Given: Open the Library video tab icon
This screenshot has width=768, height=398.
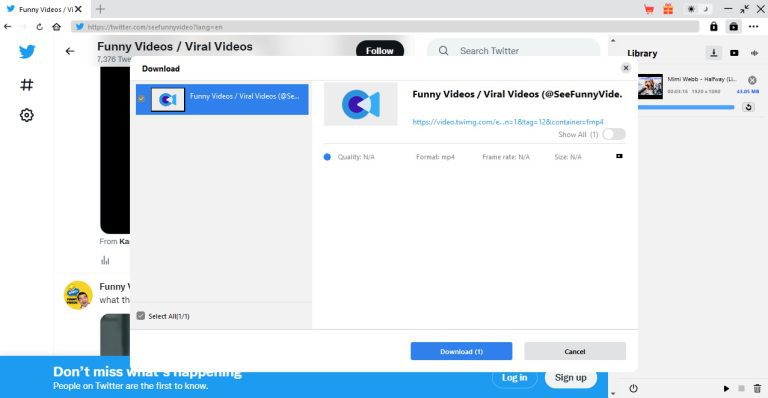Looking at the screenshot, I should coord(734,53).
